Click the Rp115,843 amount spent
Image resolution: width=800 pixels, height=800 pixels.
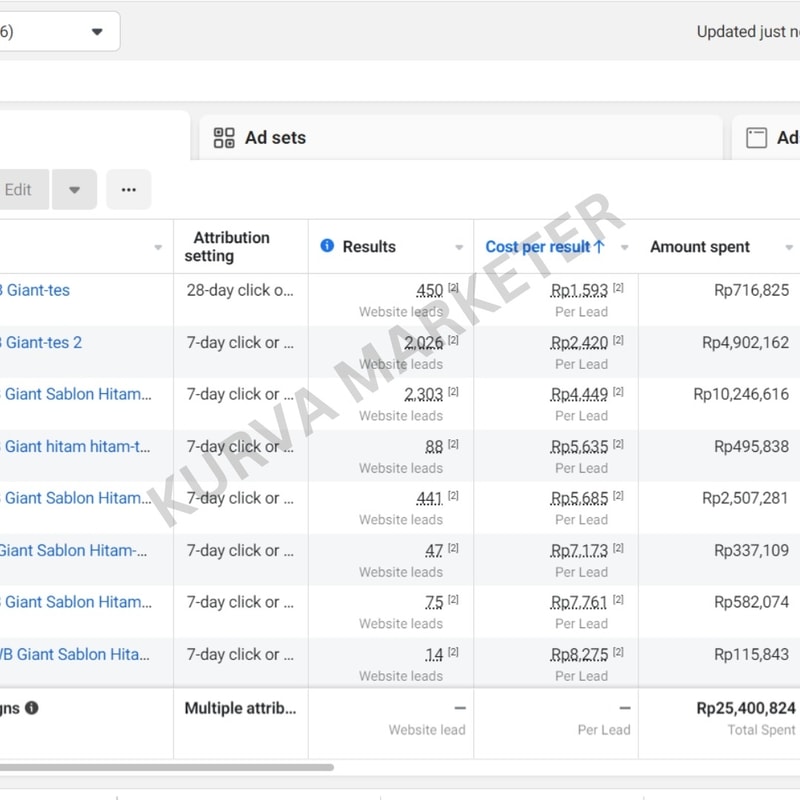tap(751, 655)
